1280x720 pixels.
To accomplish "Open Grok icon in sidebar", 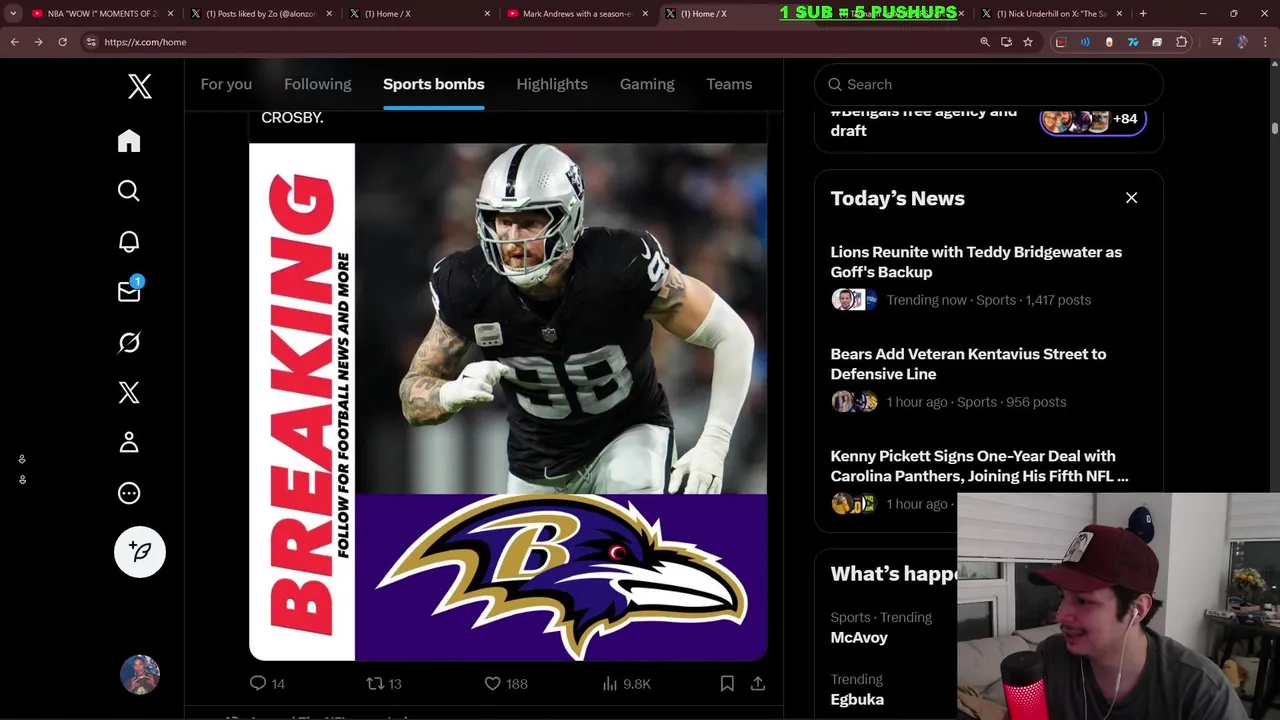I will pos(129,342).
